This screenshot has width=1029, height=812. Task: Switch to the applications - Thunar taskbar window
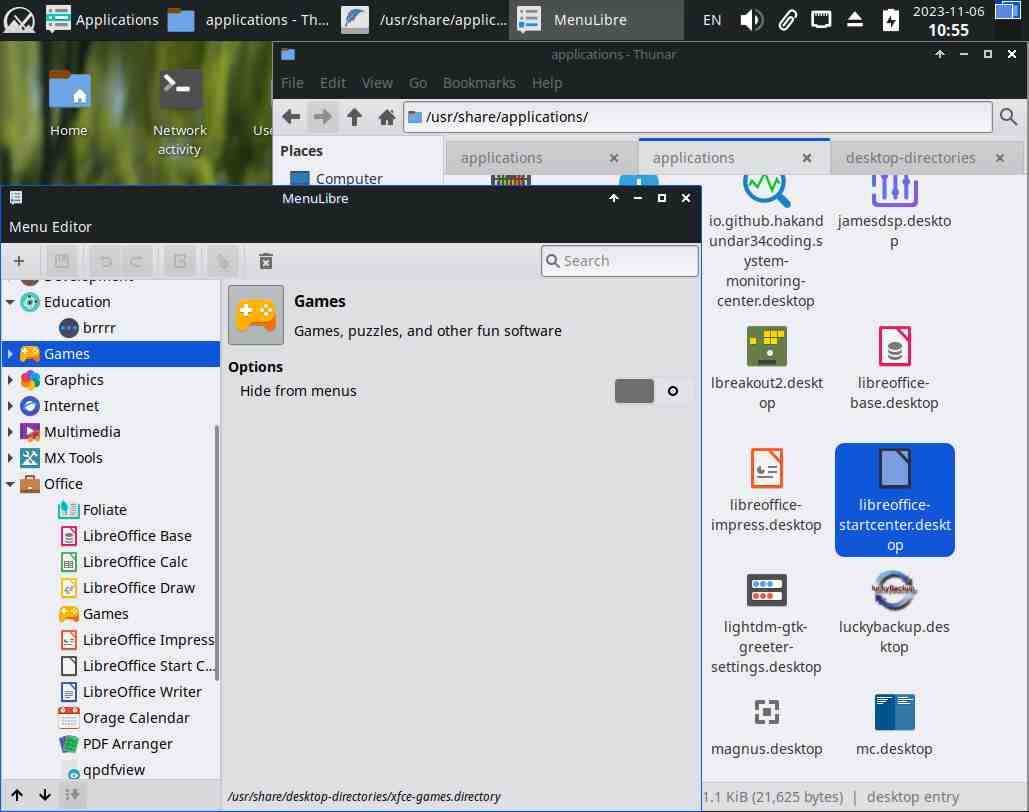coord(249,20)
